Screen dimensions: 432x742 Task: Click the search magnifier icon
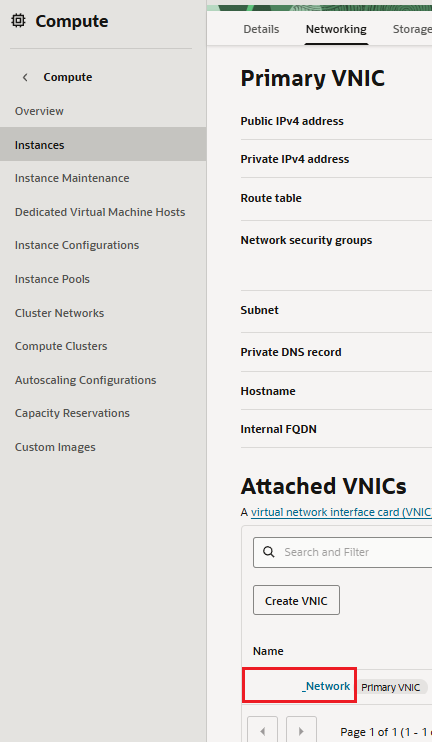point(269,552)
